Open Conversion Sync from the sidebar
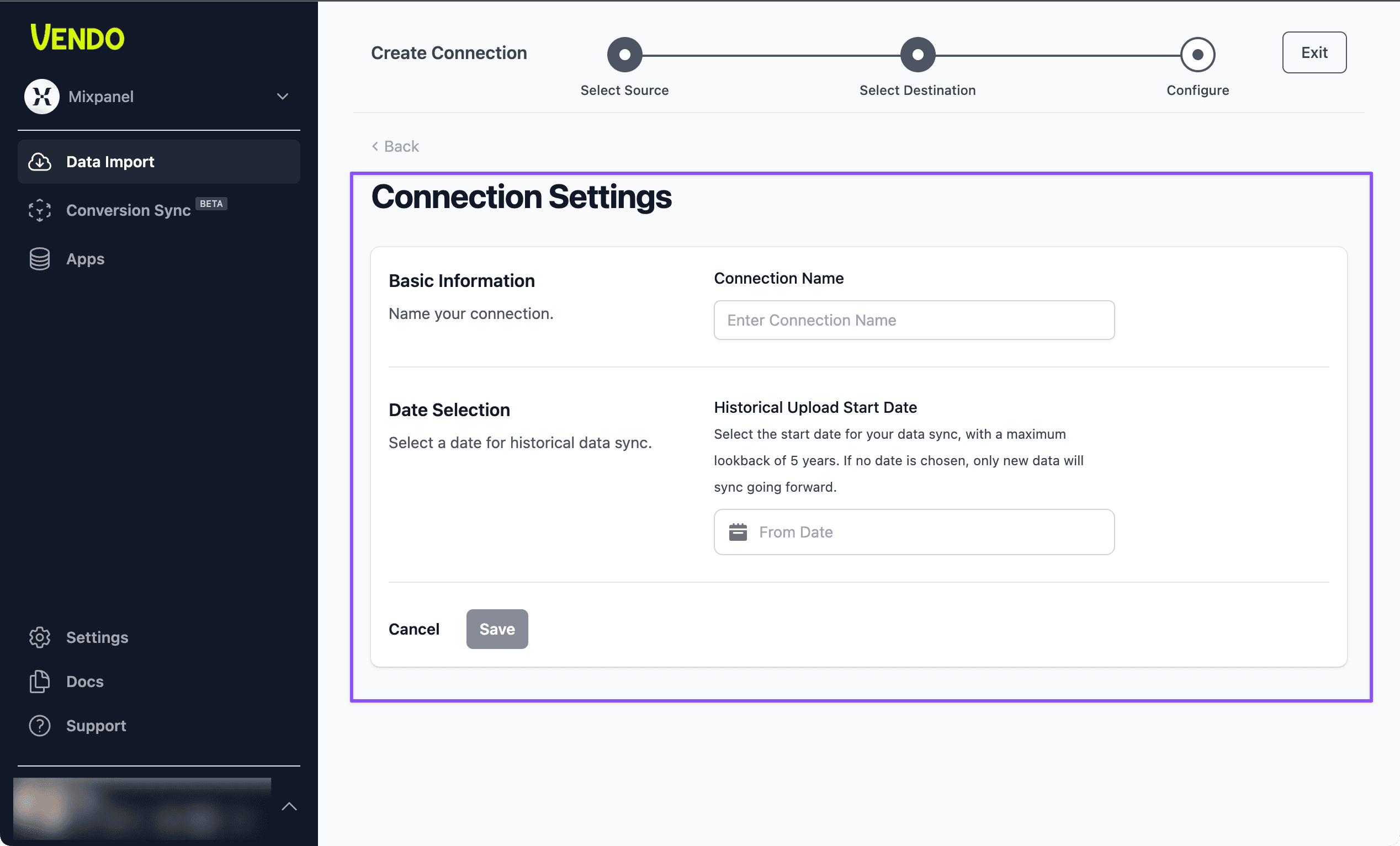This screenshot has width=1400, height=846. [129, 210]
